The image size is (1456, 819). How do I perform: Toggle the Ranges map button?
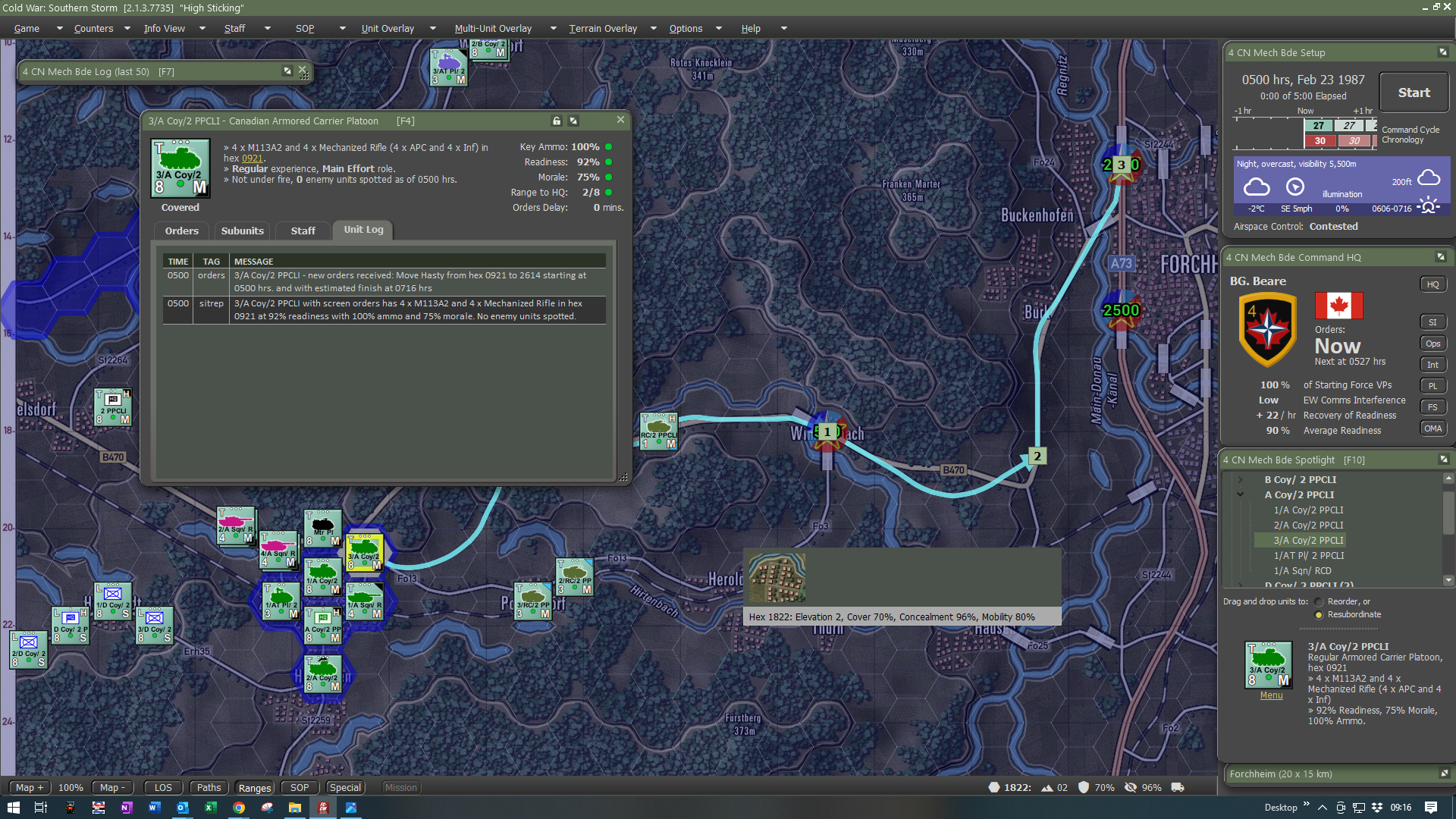tap(255, 788)
